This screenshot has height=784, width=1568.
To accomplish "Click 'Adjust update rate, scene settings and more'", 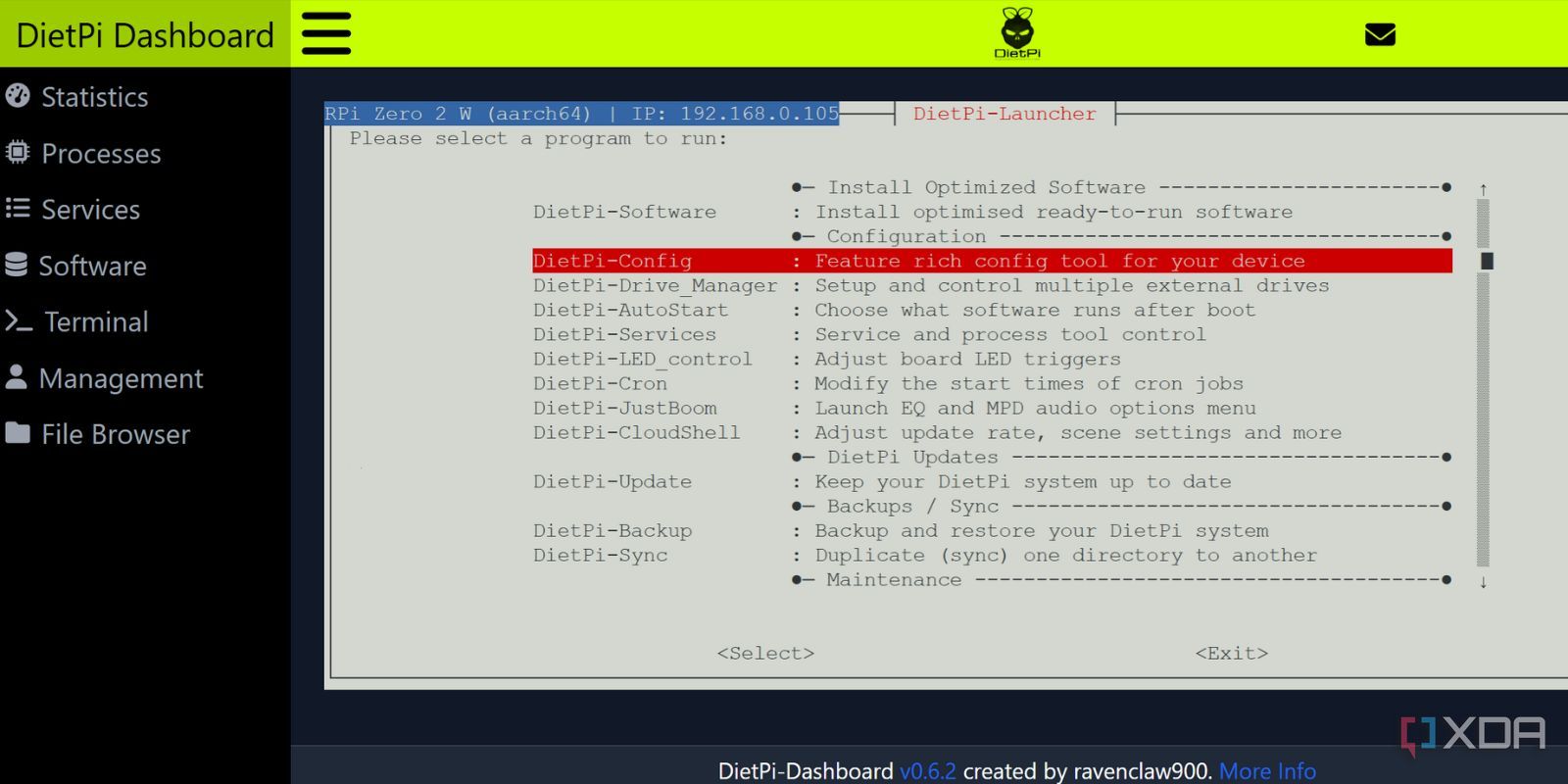I will tap(1078, 432).
